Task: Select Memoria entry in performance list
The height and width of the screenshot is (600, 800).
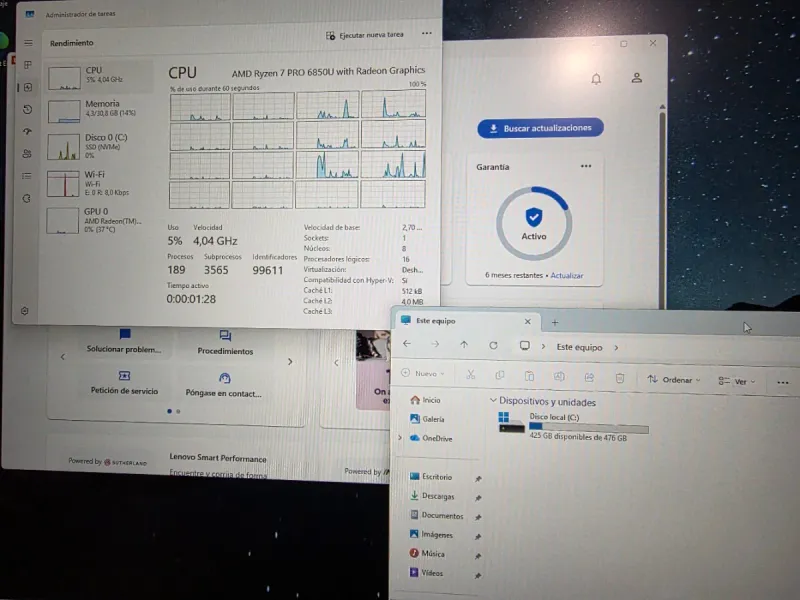Action: point(99,110)
